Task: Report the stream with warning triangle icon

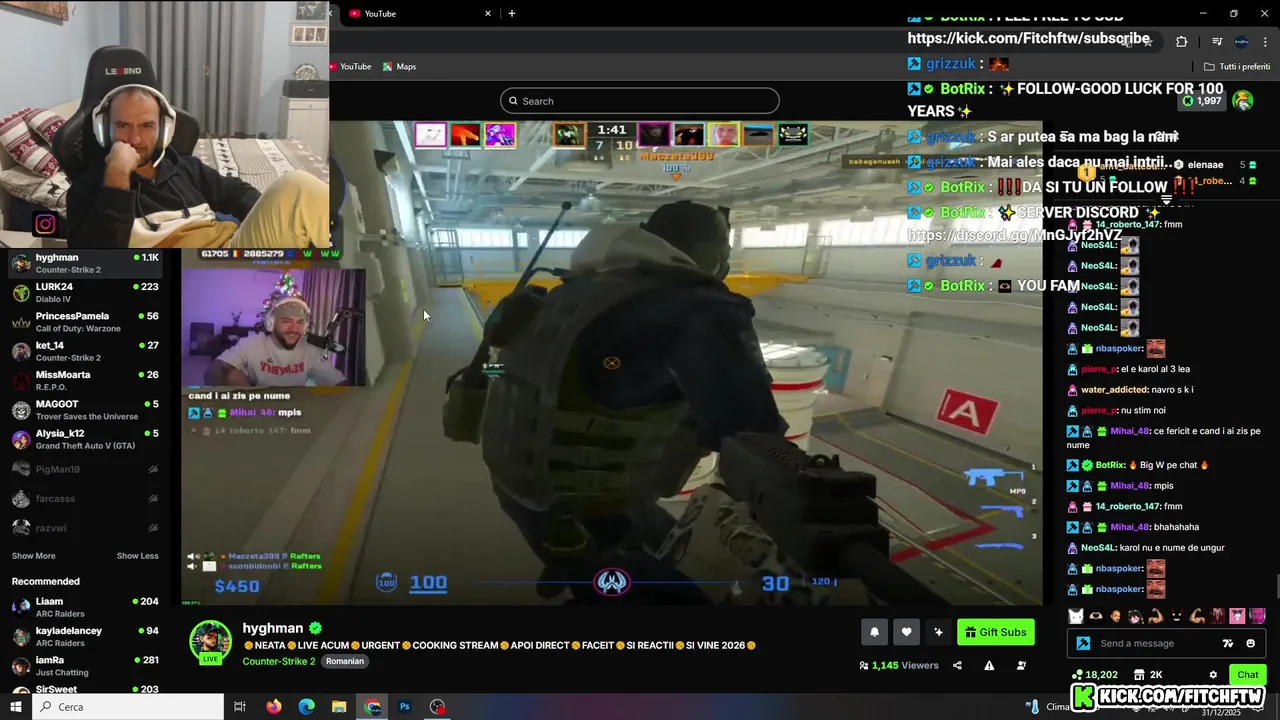Action: [x=989, y=665]
